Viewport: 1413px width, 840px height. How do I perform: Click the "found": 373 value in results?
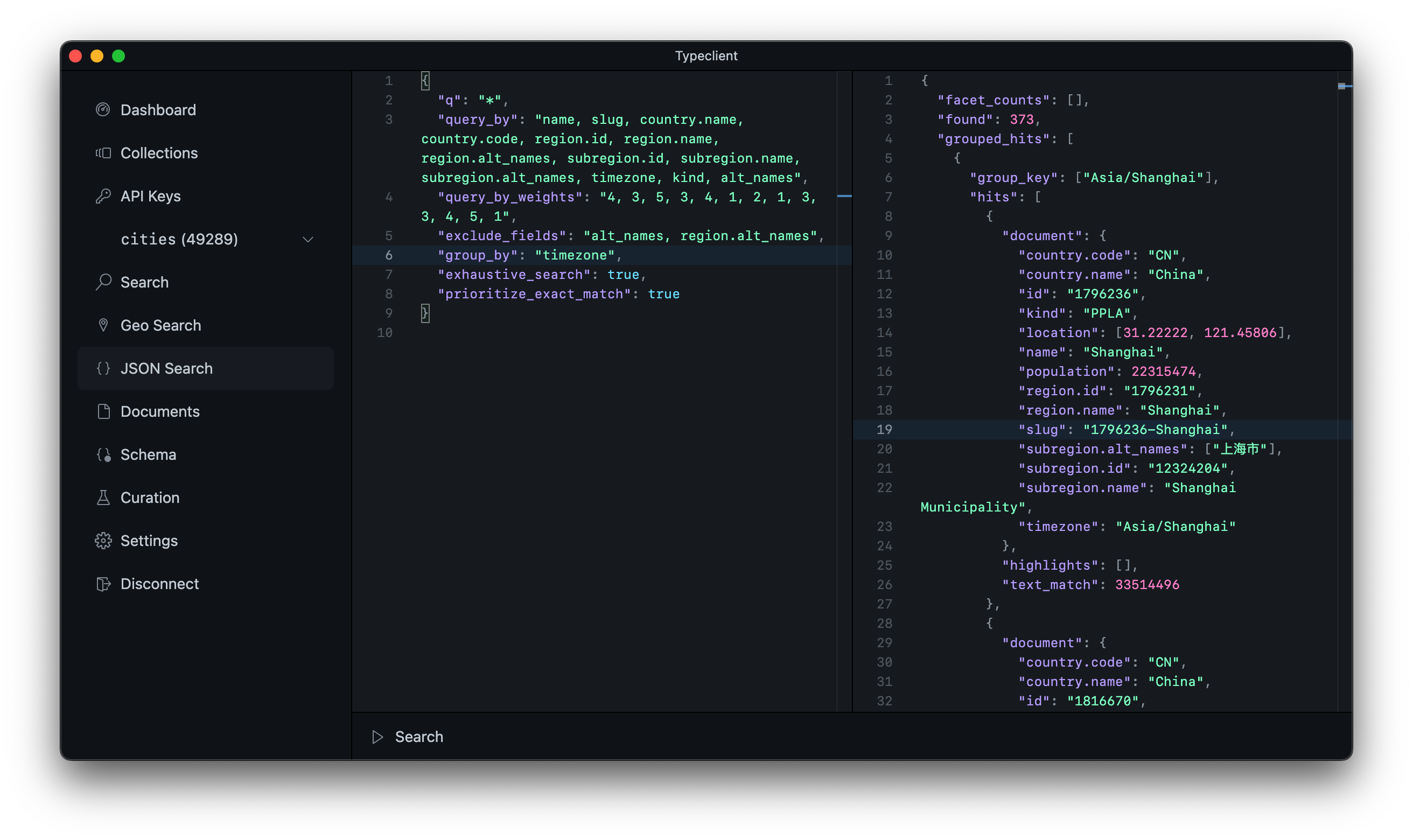click(x=1022, y=120)
